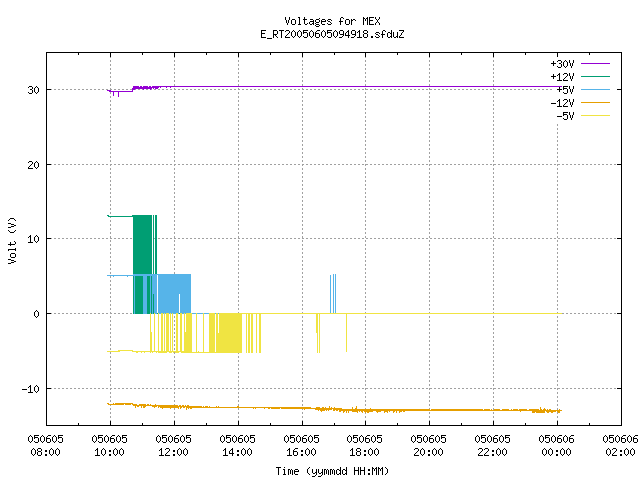The height and width of the screenshot is (480, 640).
Task: Click the green +12V legend line sample
Action: tap(596, 76)
